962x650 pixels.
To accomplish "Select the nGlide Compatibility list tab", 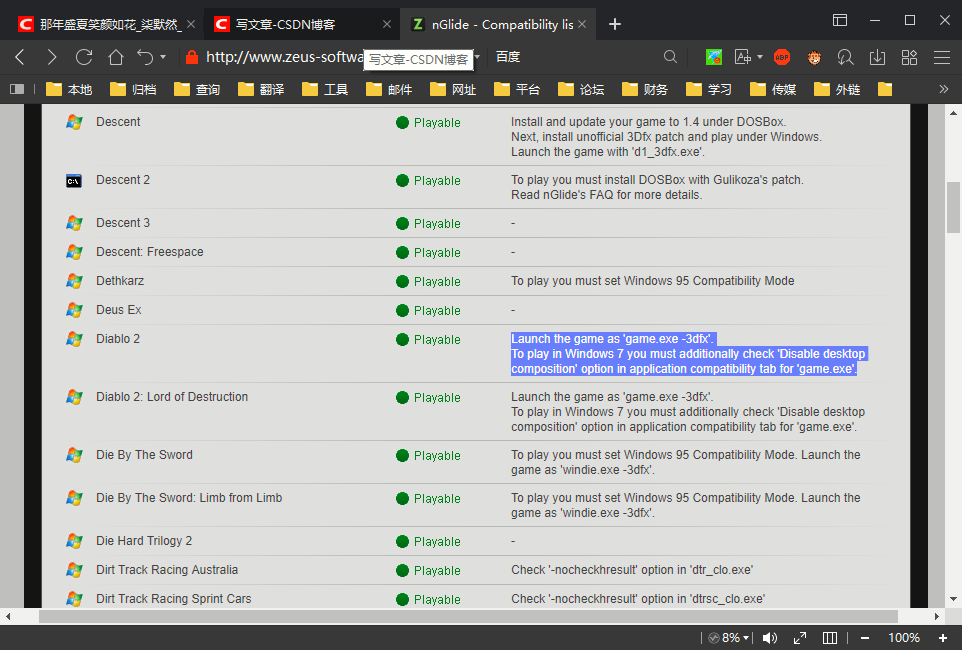I will [x=497, y=25].
